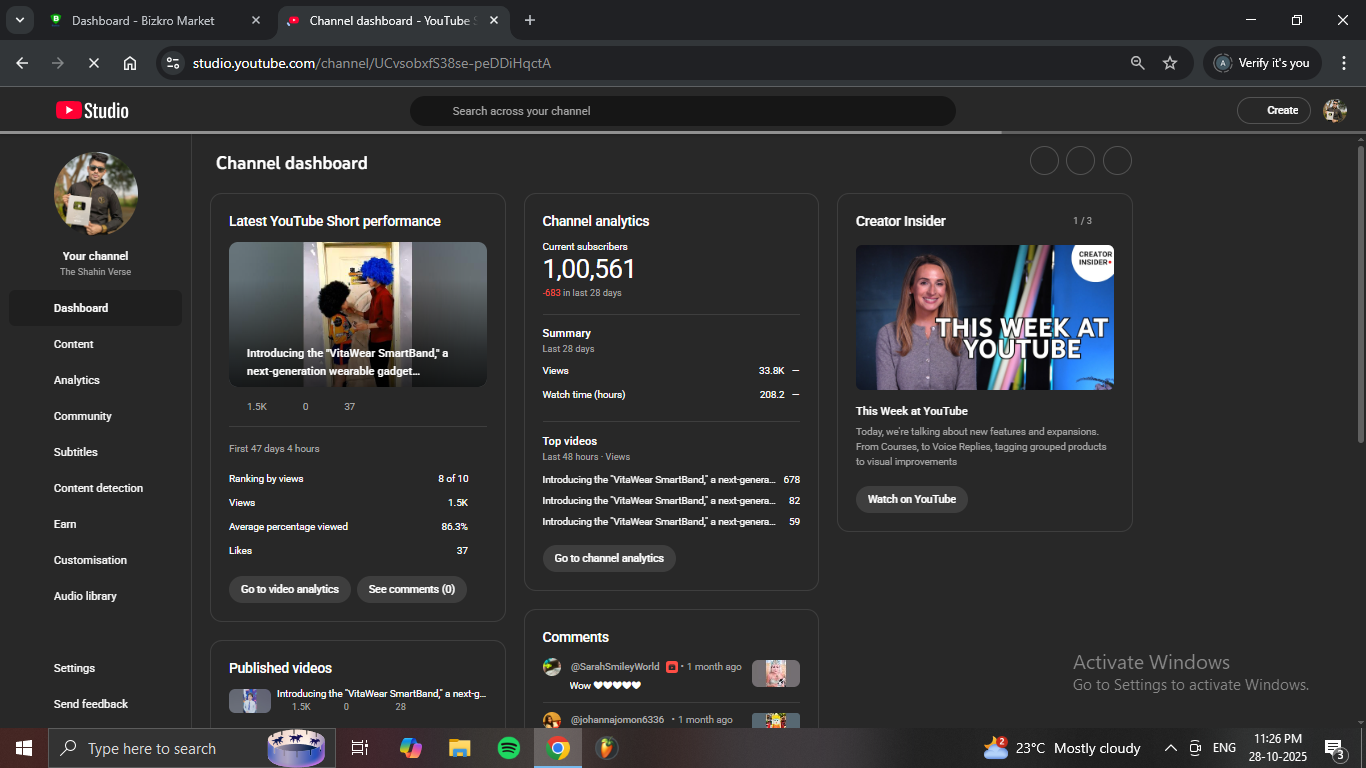Open the Chrome three-dot menu
The height and width of the screenshot is (768, 1366).
[x=1343, y=63]
